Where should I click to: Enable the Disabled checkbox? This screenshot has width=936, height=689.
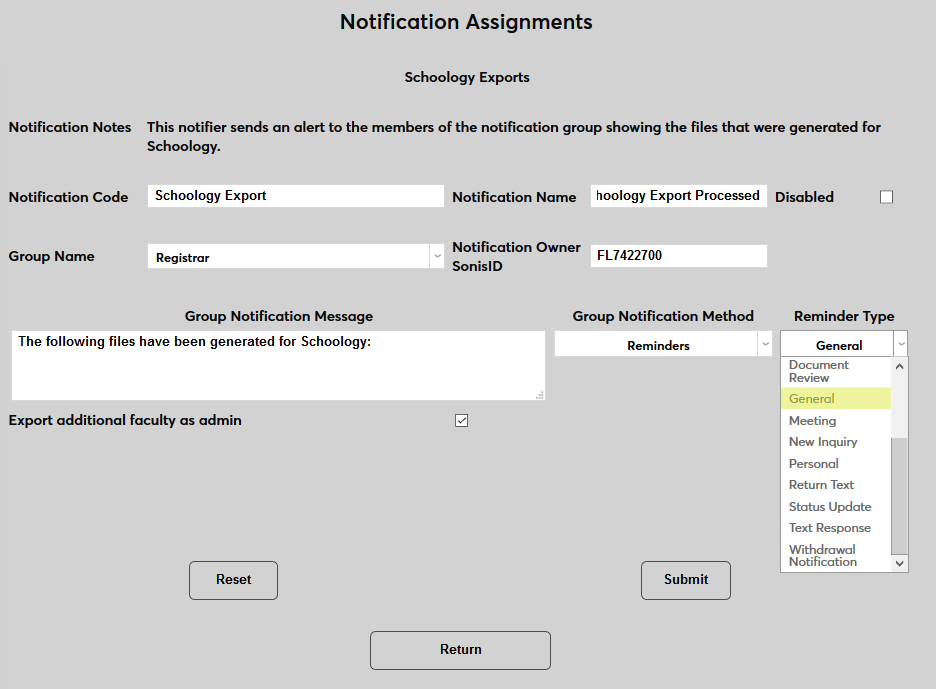pyautogui.click(x=886, y=196)
